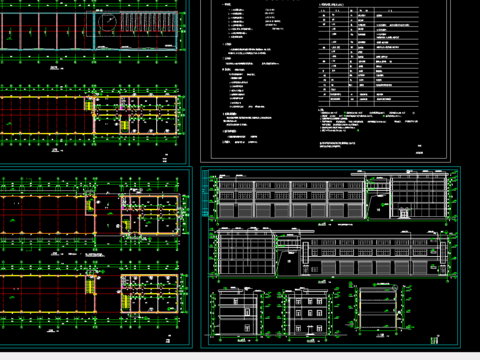
Task: Click the building section drawing
Action: 378,308
